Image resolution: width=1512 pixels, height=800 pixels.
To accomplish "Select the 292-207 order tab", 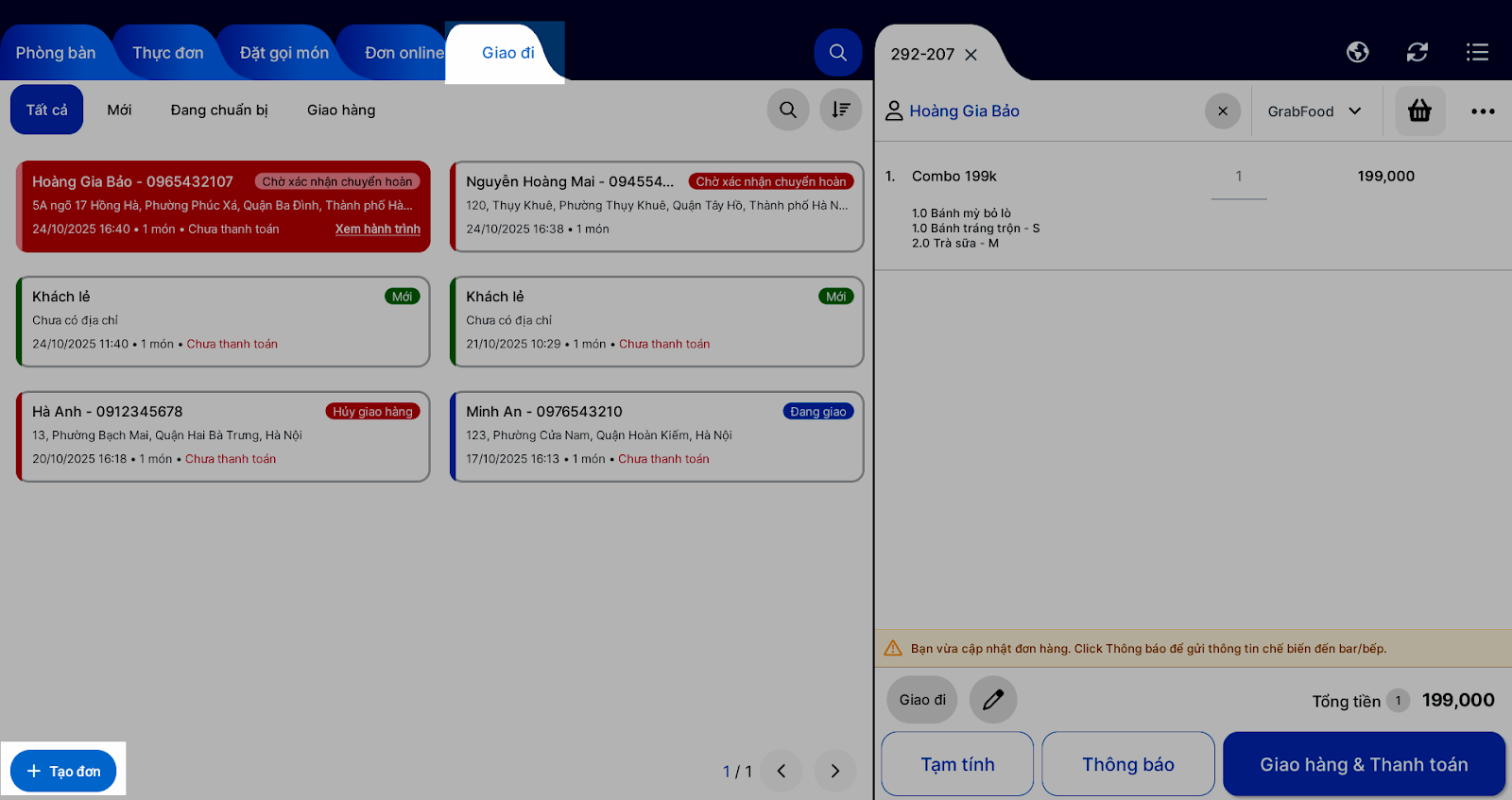I will click(922, 55).
